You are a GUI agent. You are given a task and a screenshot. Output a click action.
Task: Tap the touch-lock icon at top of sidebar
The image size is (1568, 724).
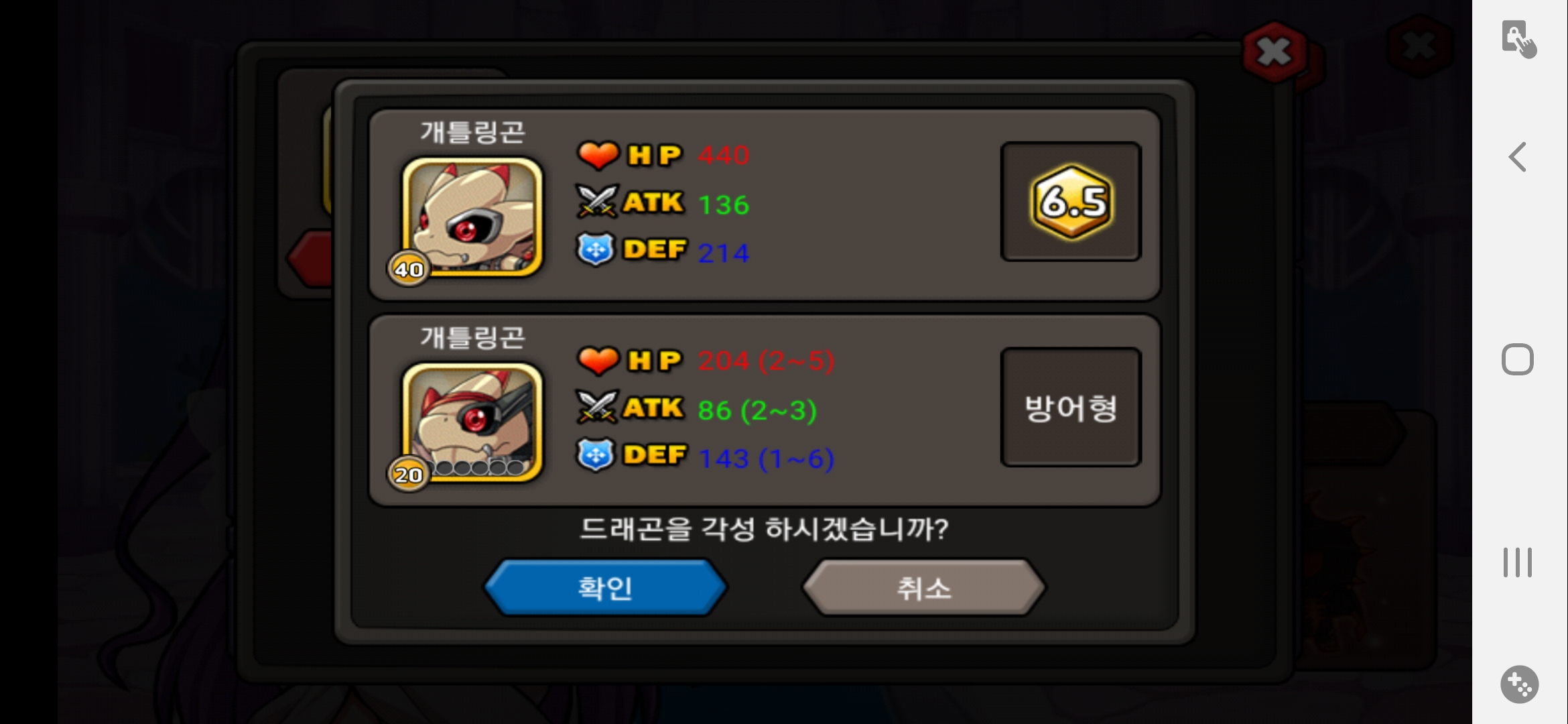1518,39
